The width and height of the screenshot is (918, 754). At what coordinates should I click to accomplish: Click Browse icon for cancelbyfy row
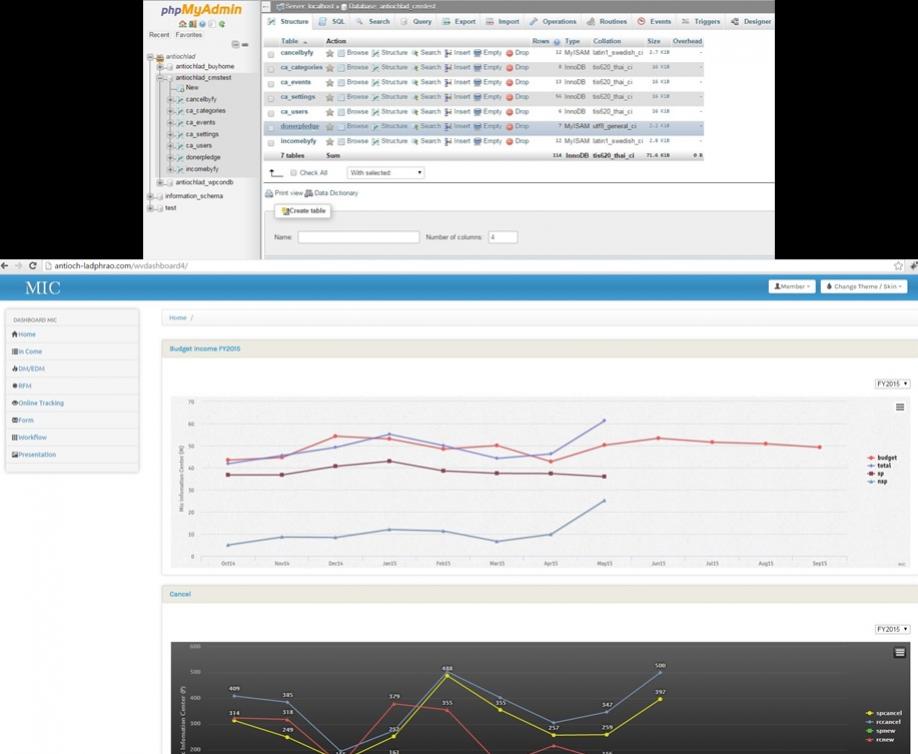[x=341, y=53]
